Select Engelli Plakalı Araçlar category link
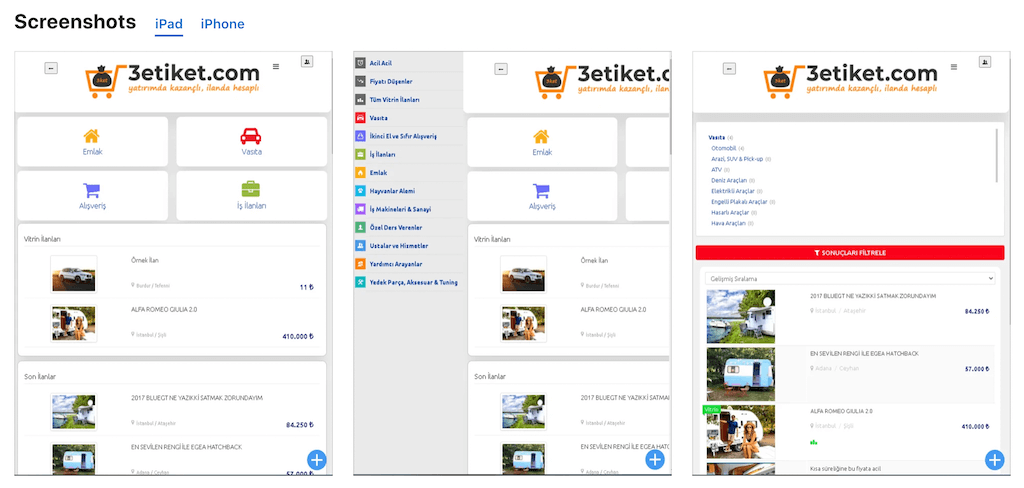The image size is (1024, 488). tap(739, 202)
